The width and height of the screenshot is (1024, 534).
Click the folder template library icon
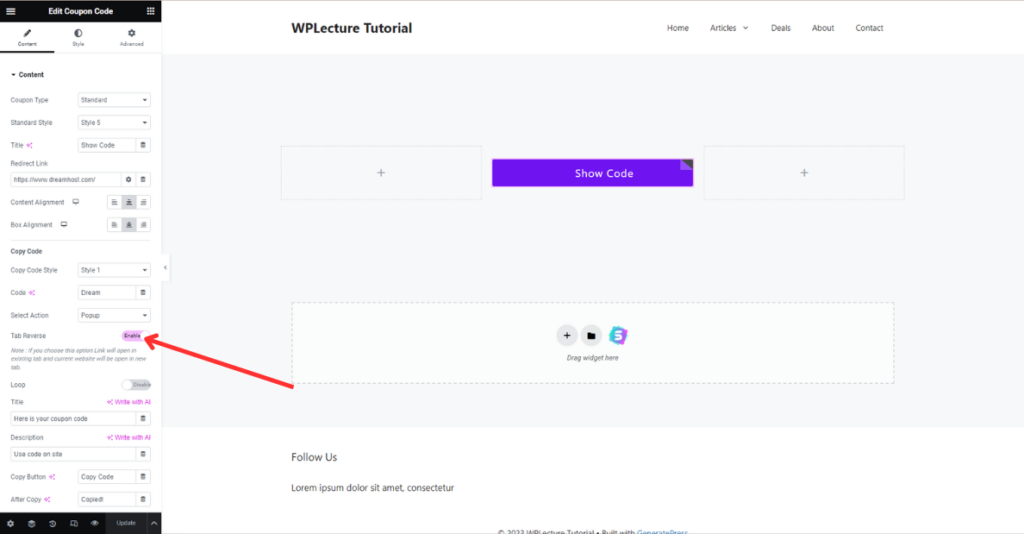pyautogui.click(x=591, y=336)
